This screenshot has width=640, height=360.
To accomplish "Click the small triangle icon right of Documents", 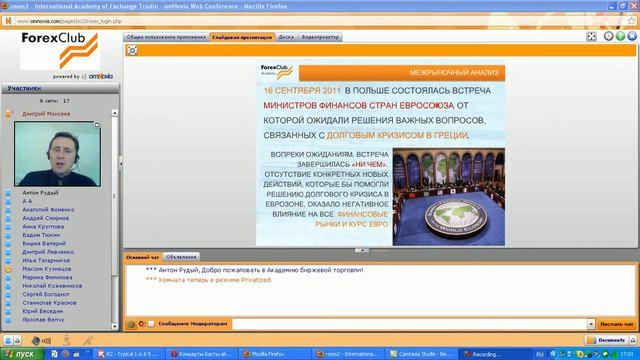I will [633, 340].
